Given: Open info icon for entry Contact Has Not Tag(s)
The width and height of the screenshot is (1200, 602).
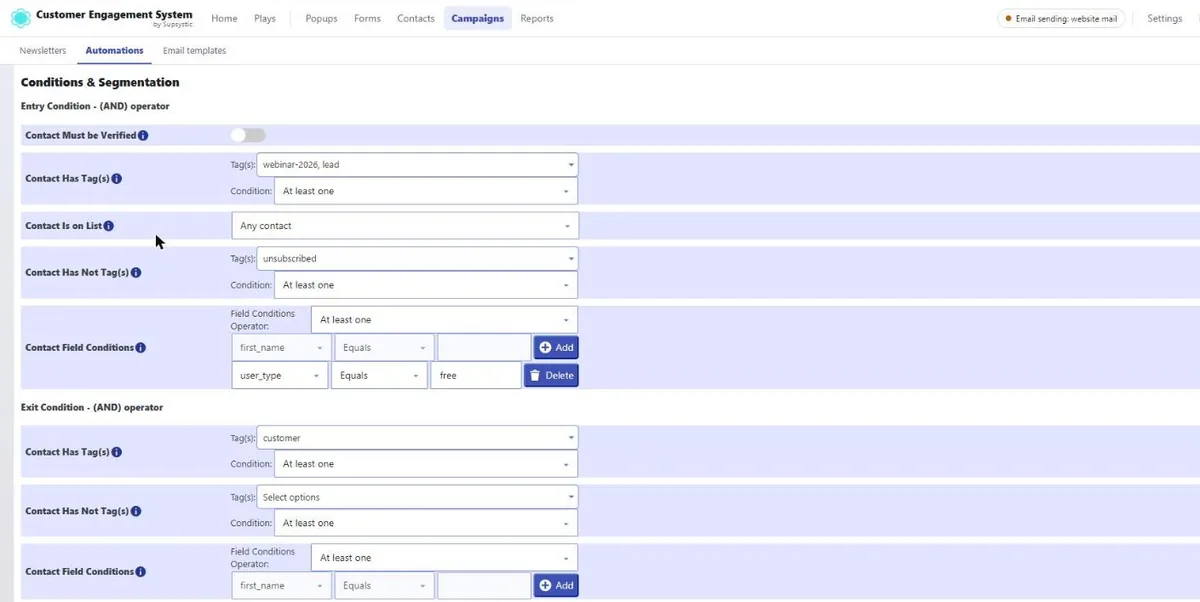Looking at the screenshot, I should (135, 272).
